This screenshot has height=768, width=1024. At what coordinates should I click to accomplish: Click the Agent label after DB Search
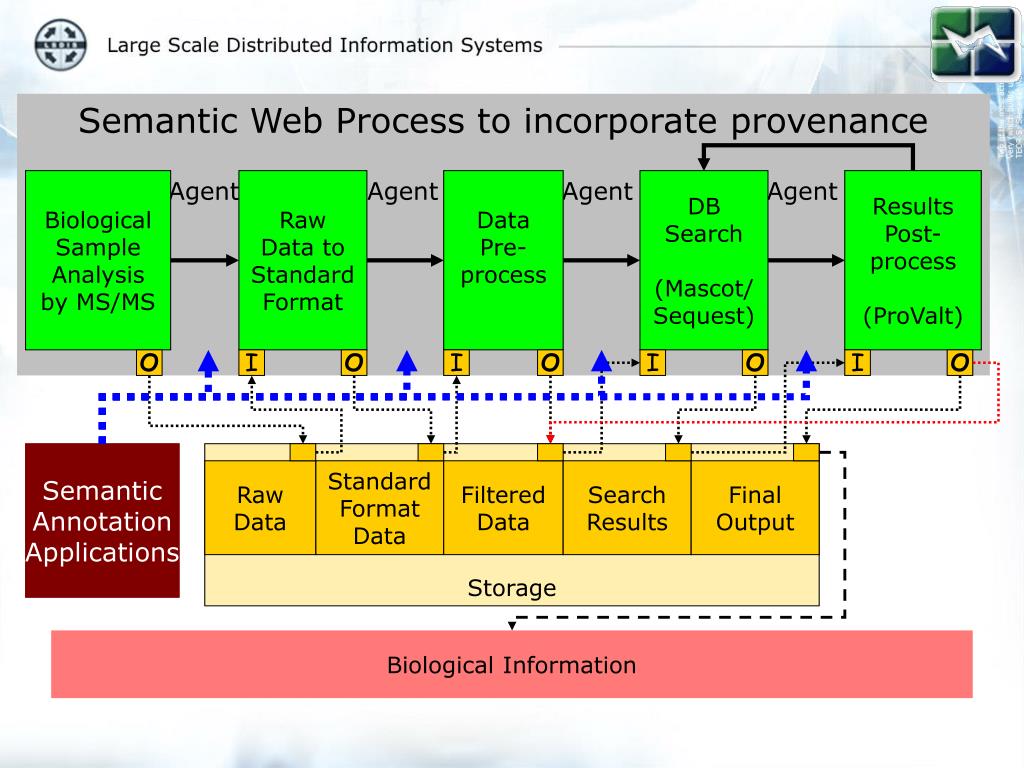(x=803, y=191)
